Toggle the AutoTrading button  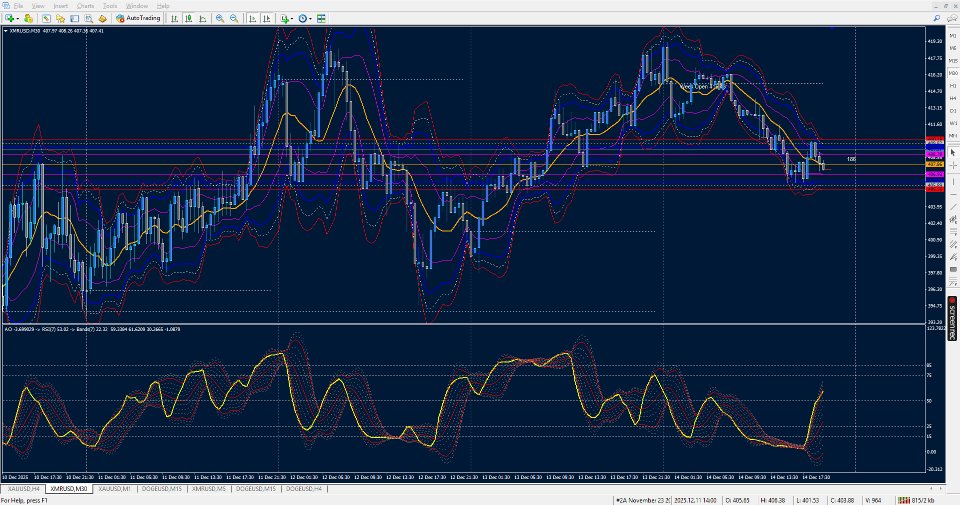click(x=138, y=18)
